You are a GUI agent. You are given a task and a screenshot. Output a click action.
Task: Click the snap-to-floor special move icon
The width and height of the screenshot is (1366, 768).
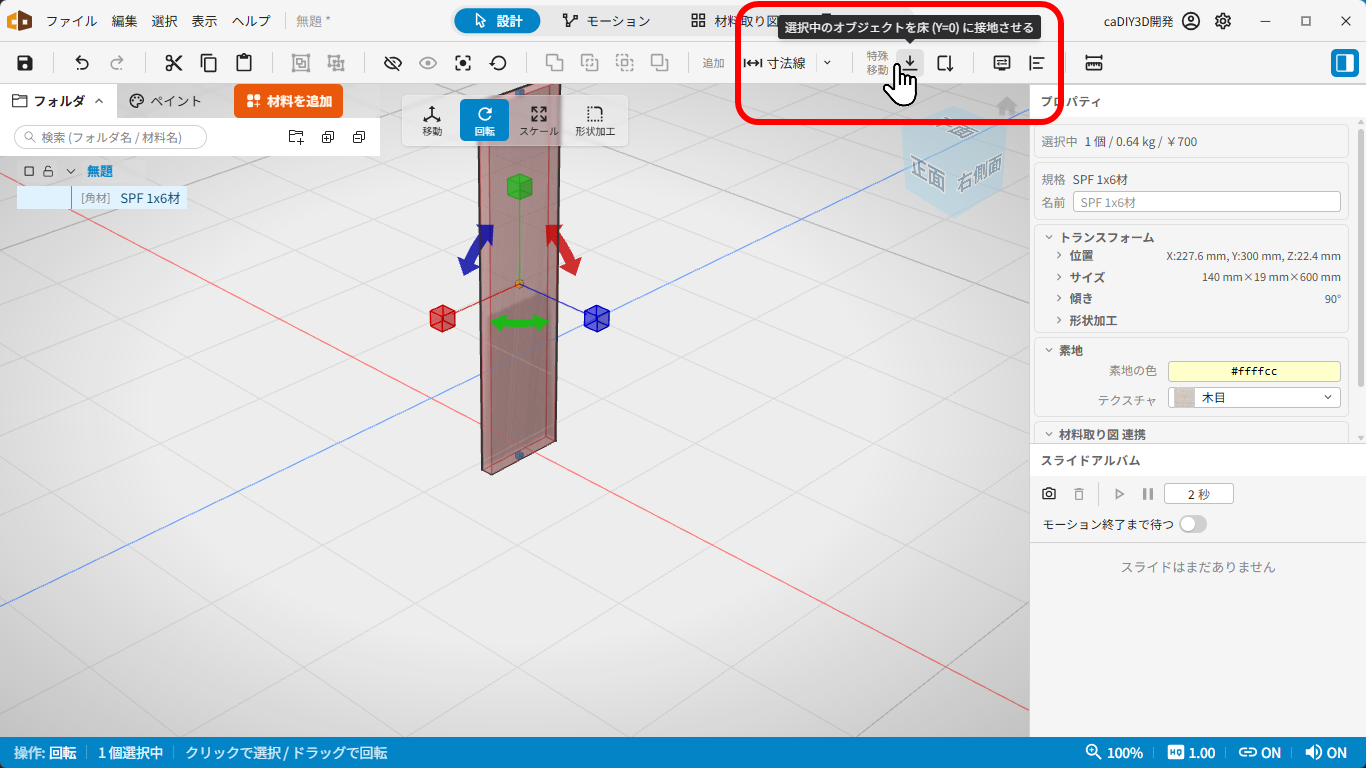(x=910, y=63)
